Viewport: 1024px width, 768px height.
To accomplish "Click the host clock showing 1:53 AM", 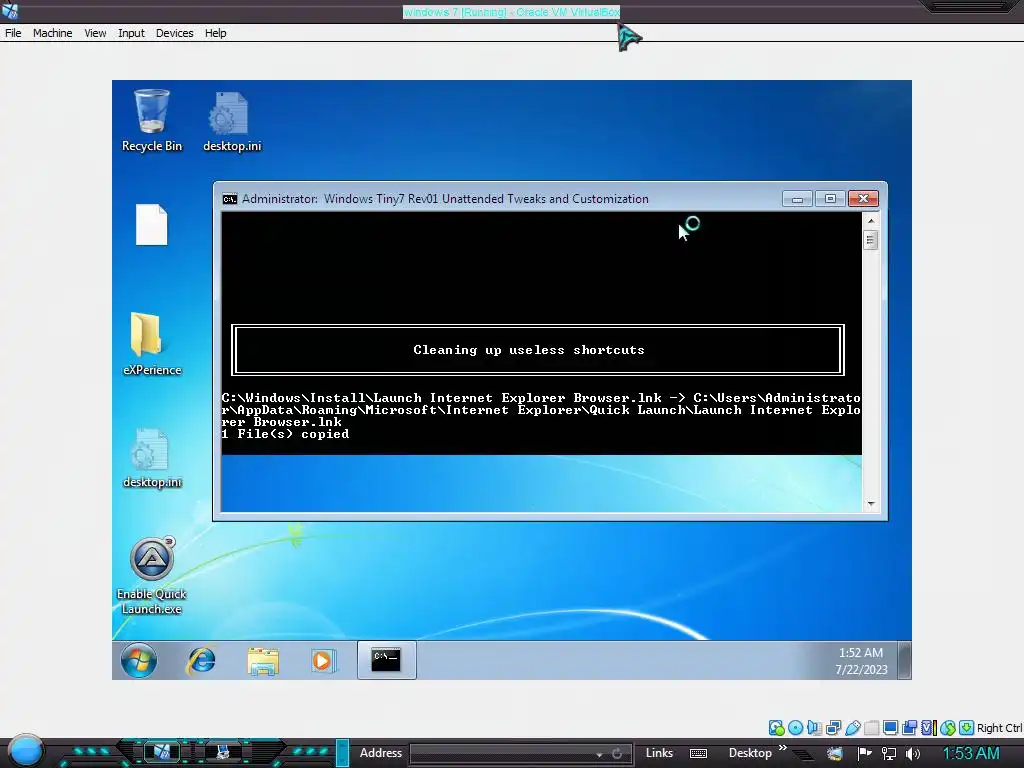I will [971, 753].
